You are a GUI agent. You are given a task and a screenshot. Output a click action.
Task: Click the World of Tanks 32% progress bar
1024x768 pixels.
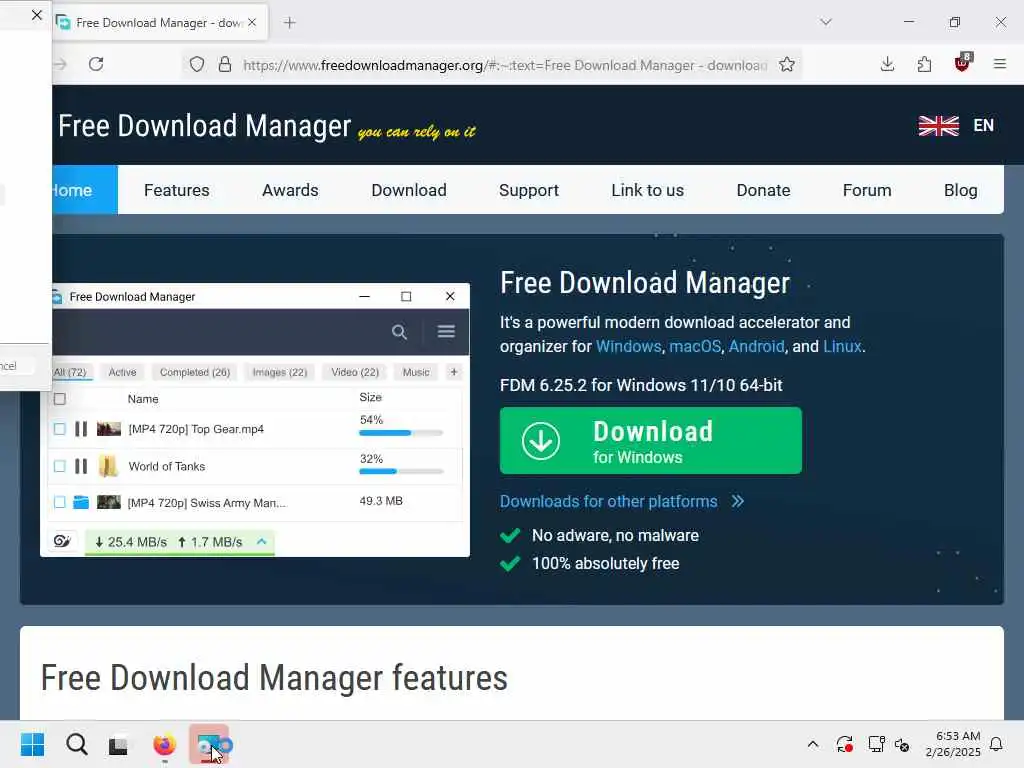pyautogui.click(x=401, y=472)
